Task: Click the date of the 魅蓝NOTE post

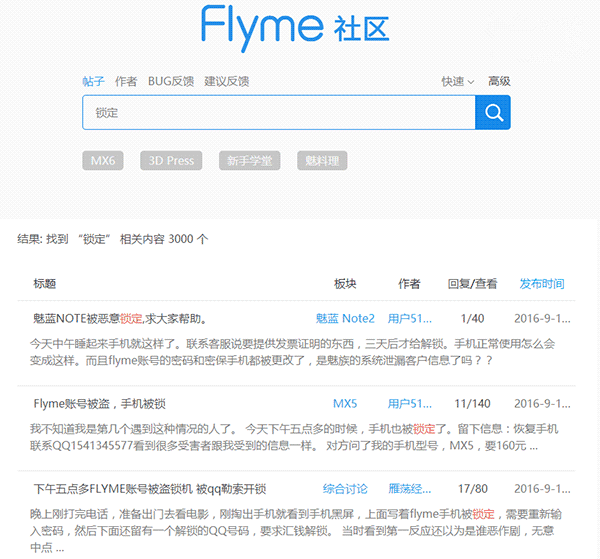Action: (542, 318)
